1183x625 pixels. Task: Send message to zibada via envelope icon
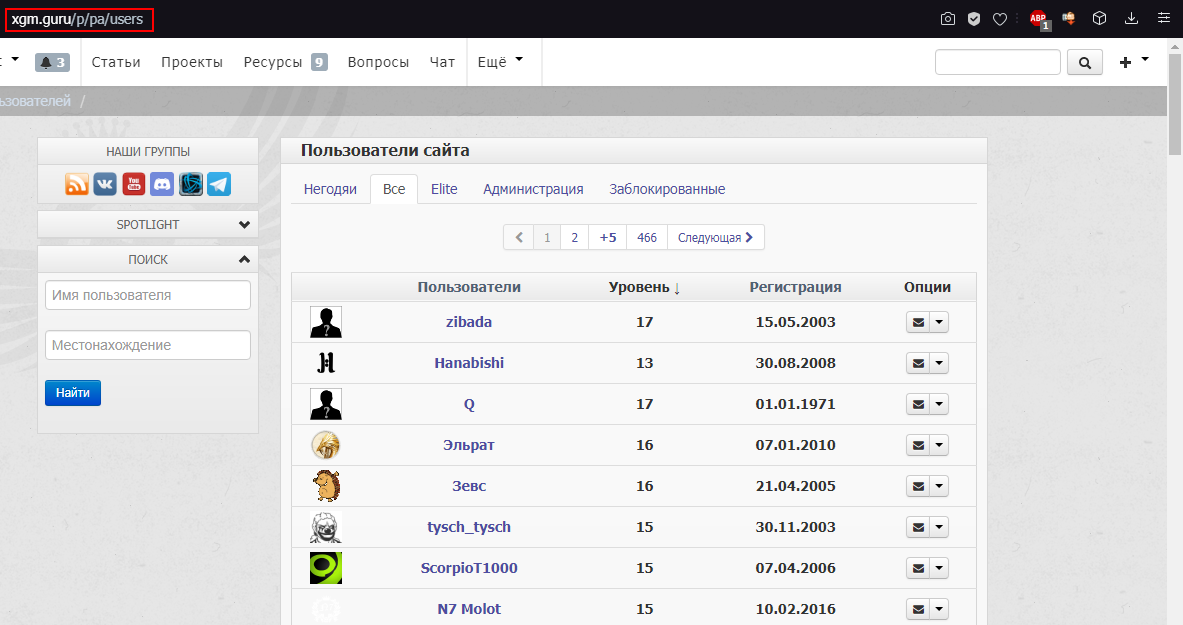pos(918,322)
